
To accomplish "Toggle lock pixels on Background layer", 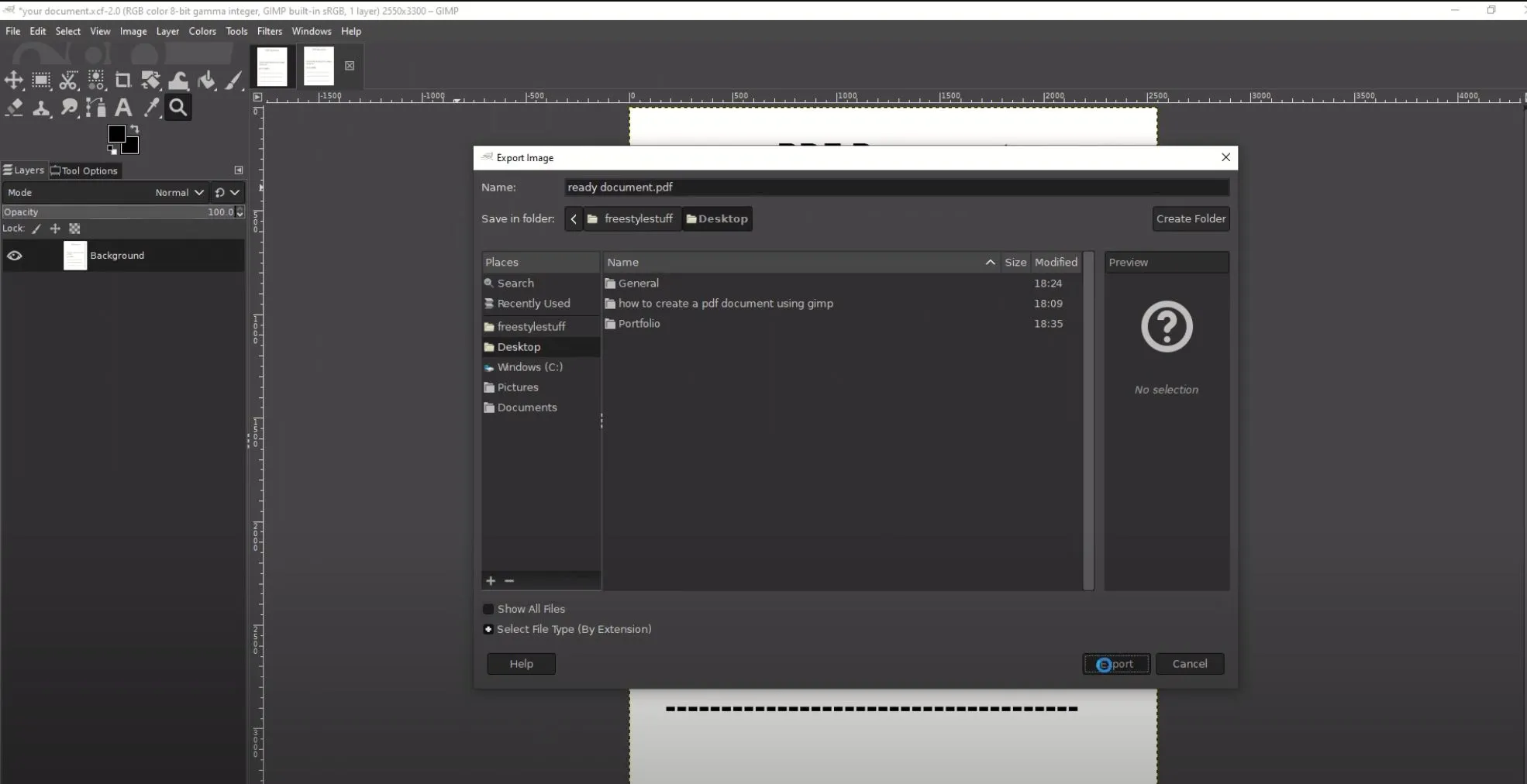I will point(36,229).
